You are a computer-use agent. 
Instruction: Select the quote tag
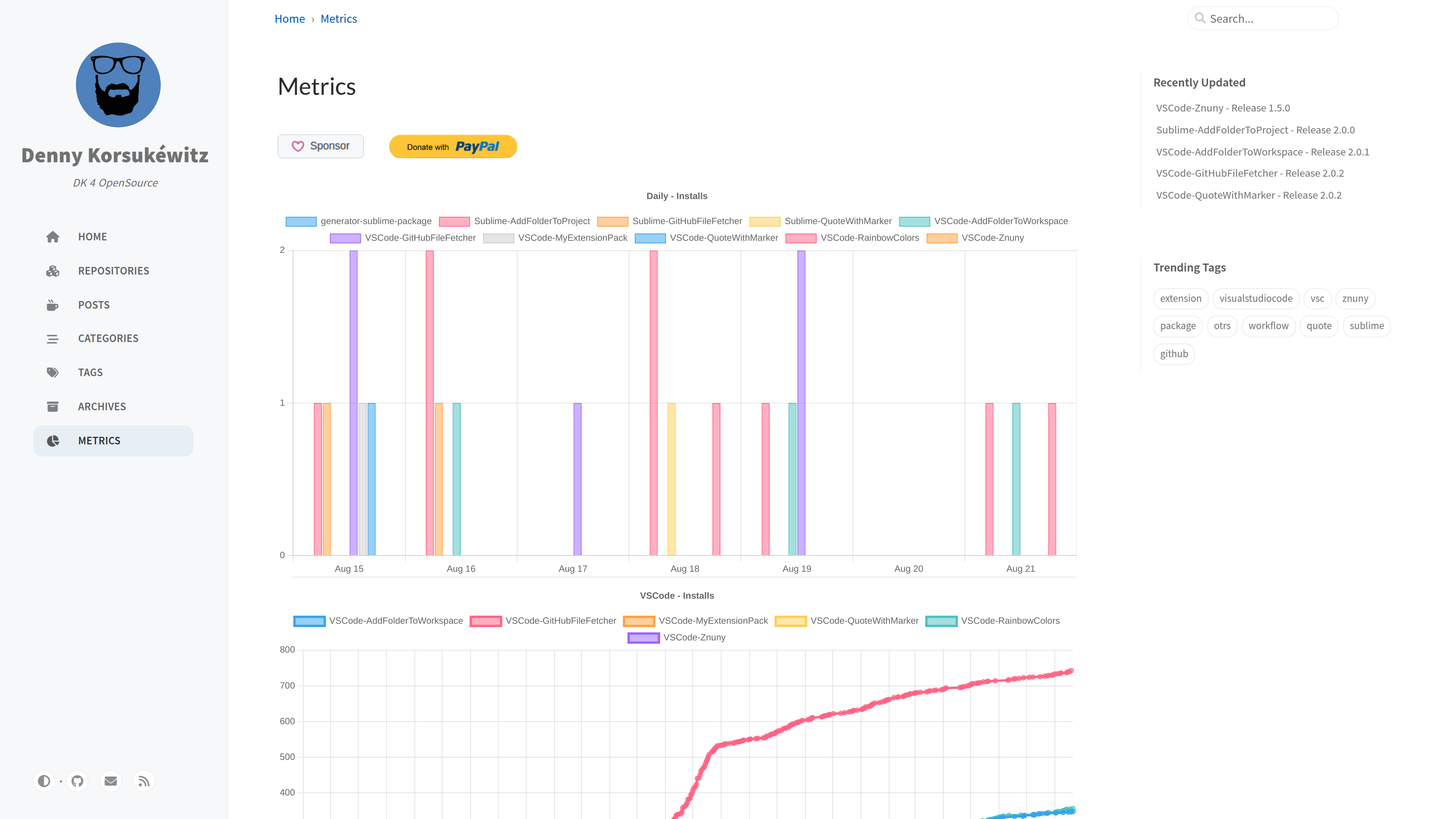(x=1319, y=326)
